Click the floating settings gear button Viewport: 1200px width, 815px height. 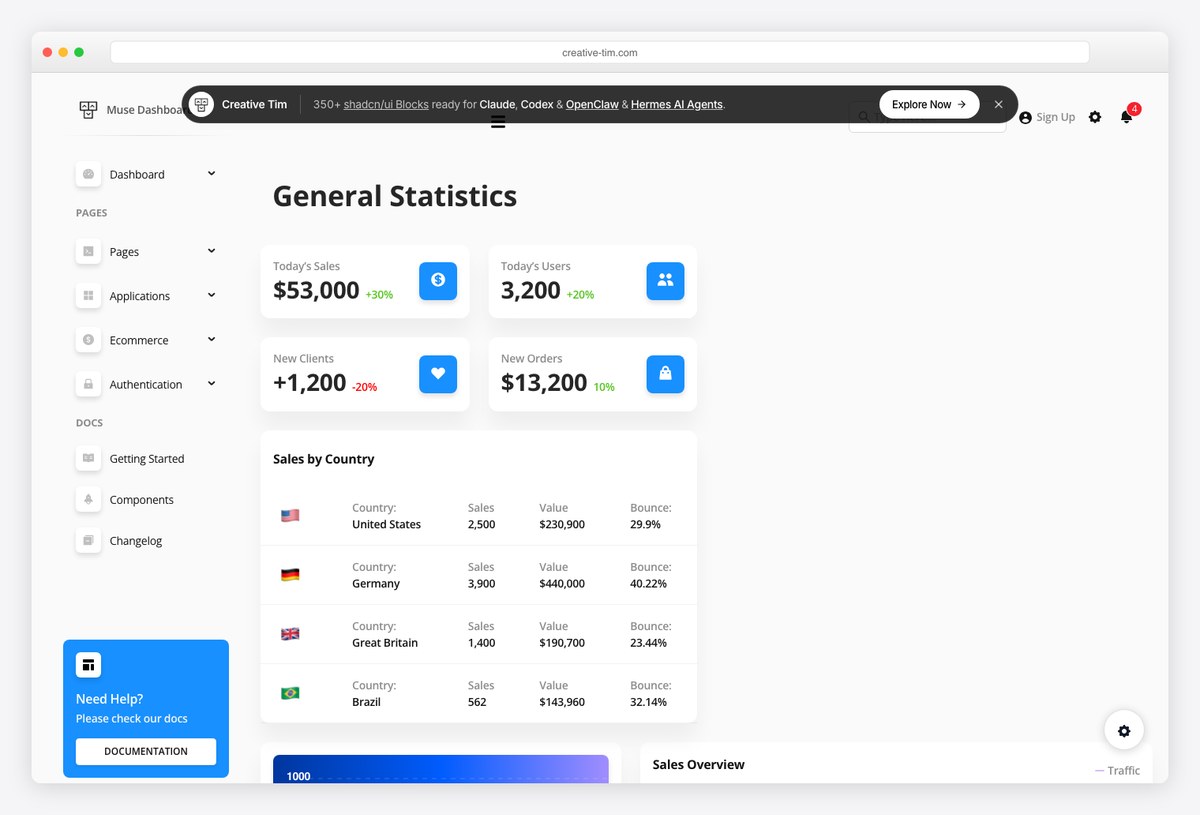click(x=1124, y=731)
